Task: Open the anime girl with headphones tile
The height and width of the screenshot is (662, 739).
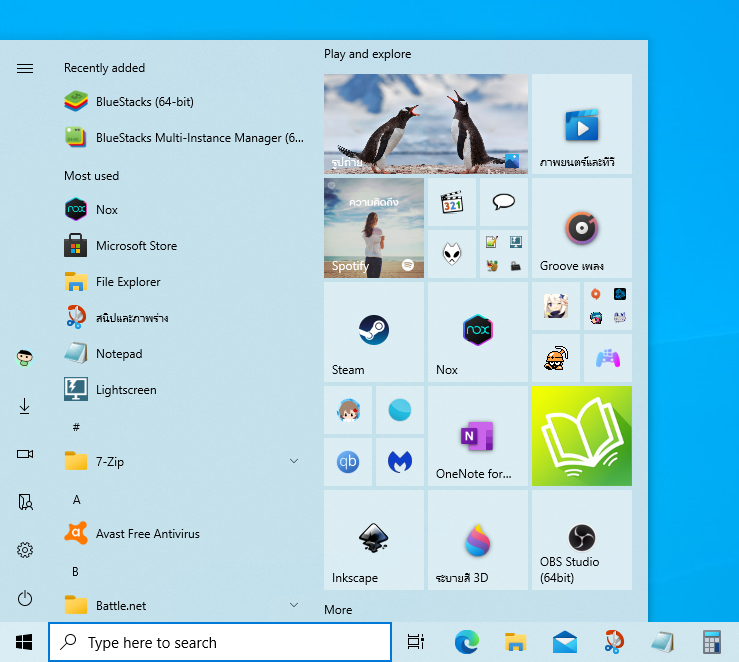Action: click(348, 410)
